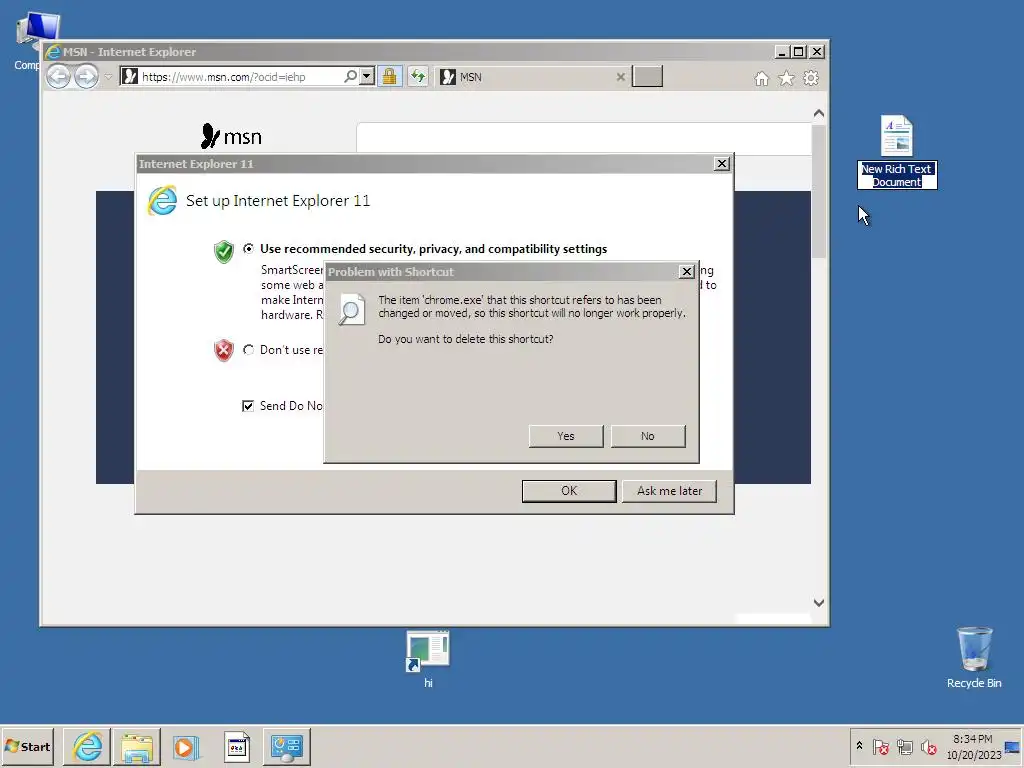Open a new tab in Internet Explorer
The image size is (1024, 768).
point(647,76)
